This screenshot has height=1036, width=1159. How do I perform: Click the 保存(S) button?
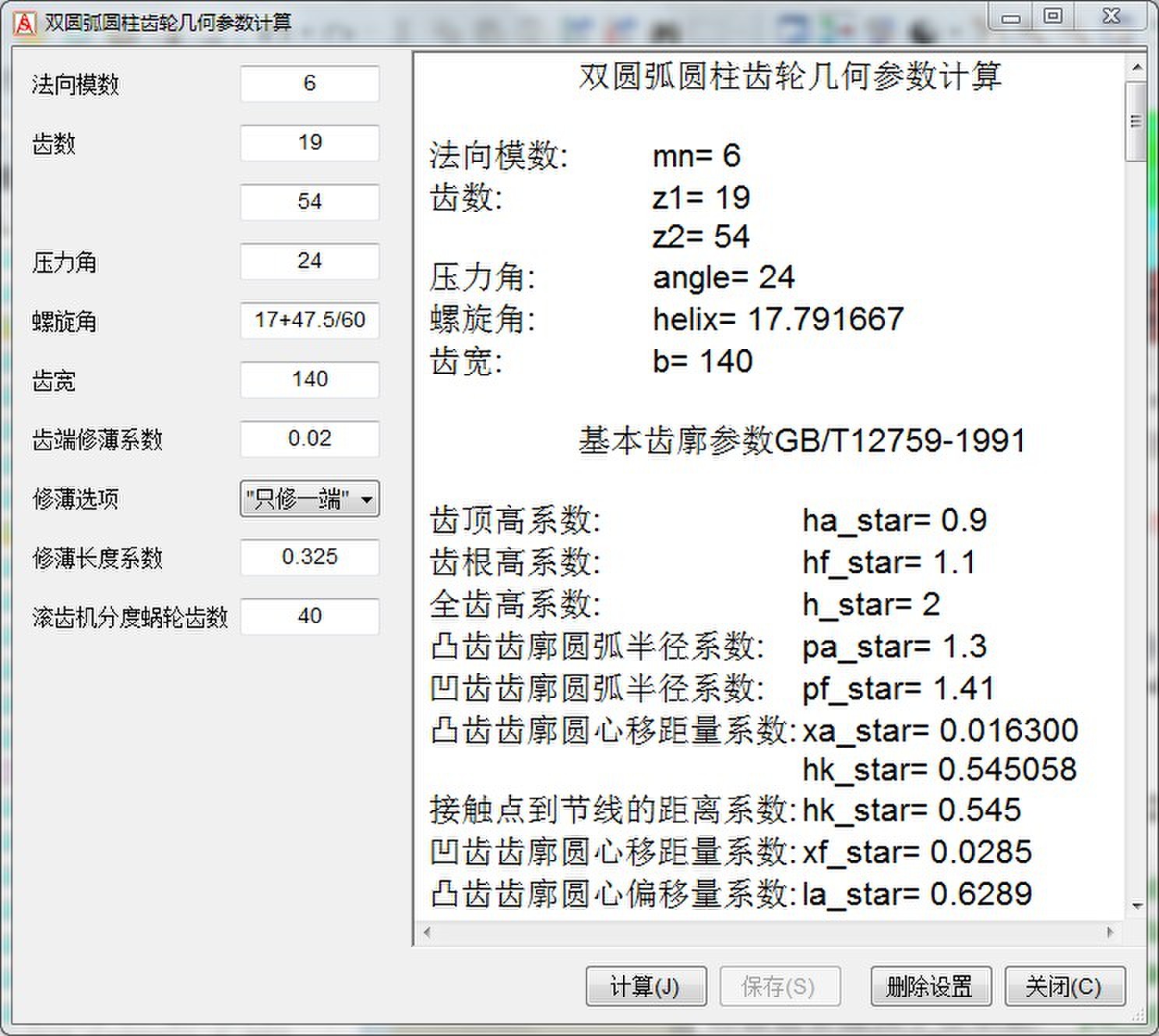780,986
